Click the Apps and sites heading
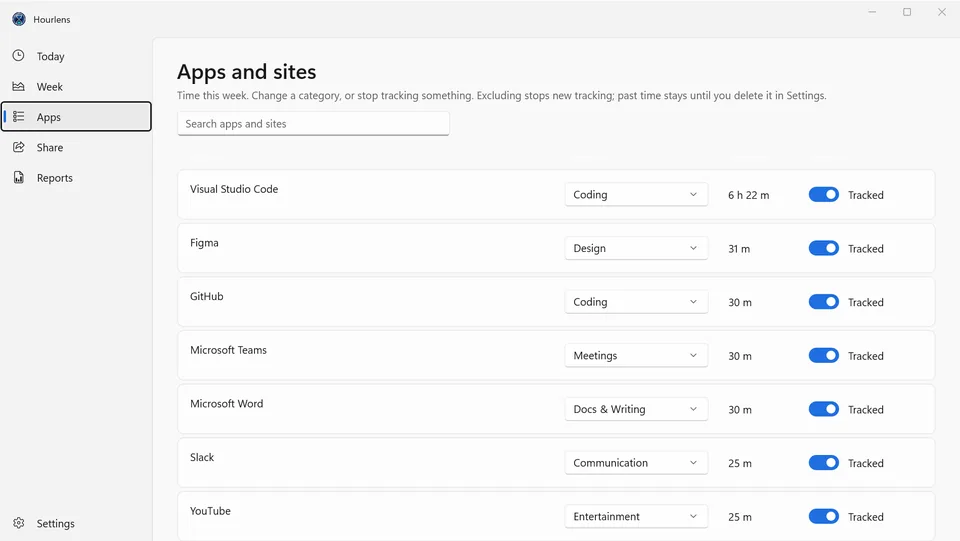960x541 pixels. point(247,72)
